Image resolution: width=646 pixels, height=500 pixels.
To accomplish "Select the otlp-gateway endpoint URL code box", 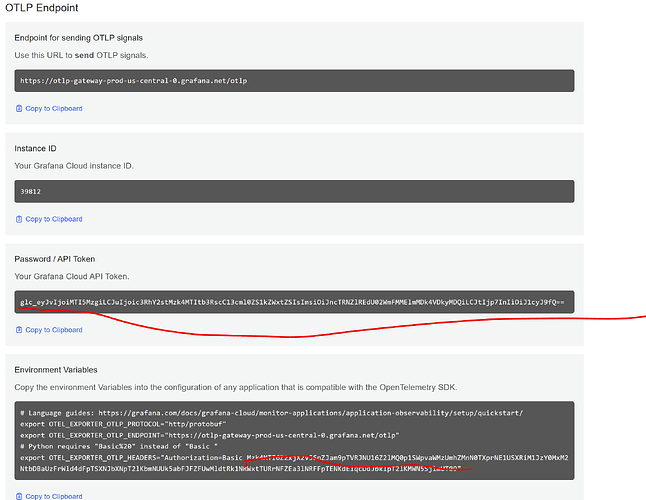I will (x=294, y=81).
